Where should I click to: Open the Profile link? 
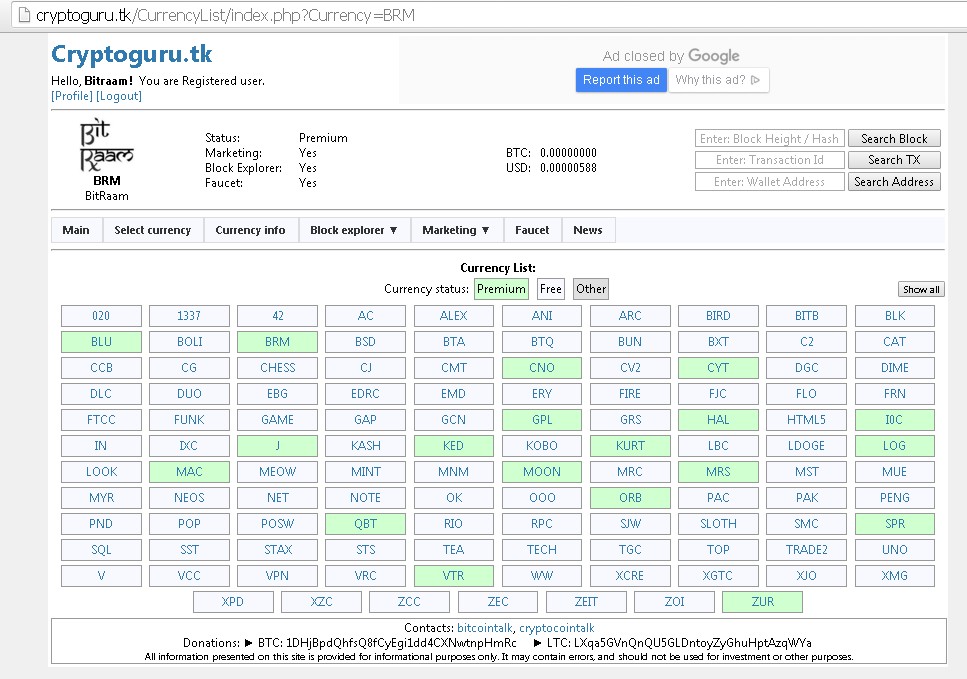[72, 96]
